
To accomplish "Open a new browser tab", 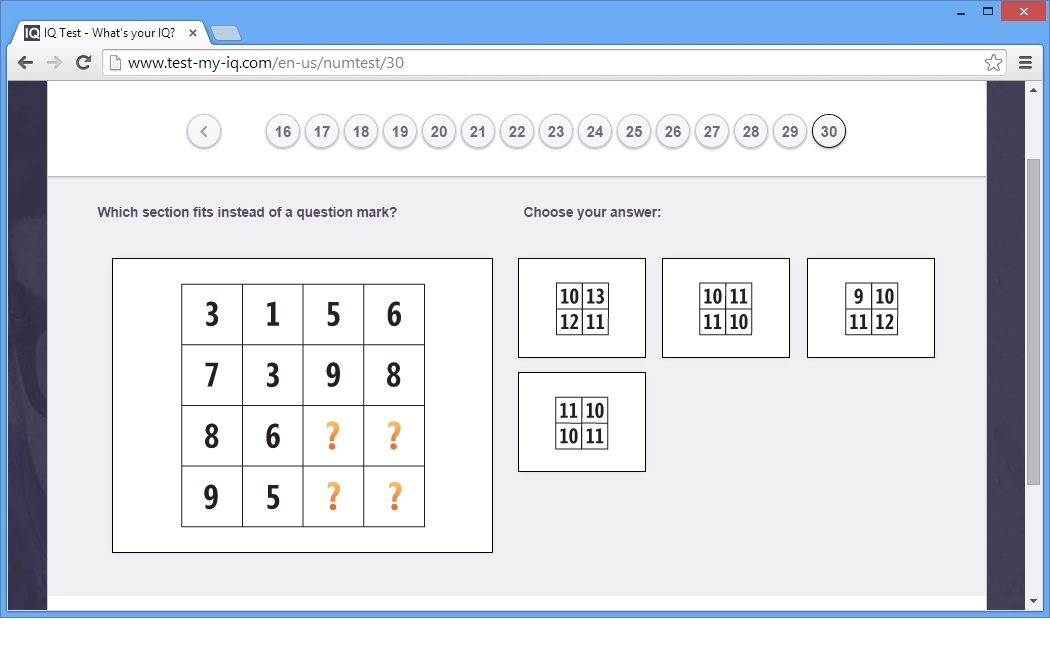I will click(x=226, y=33).
